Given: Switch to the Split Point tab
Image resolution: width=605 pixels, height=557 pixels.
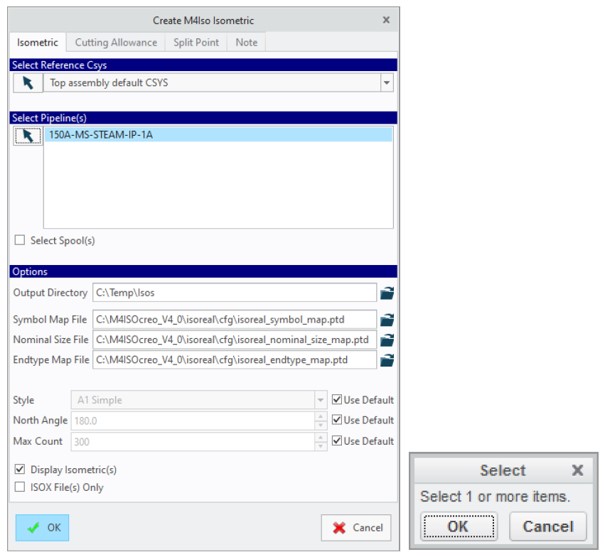Looking at the screenshot, I should point(196,42).
